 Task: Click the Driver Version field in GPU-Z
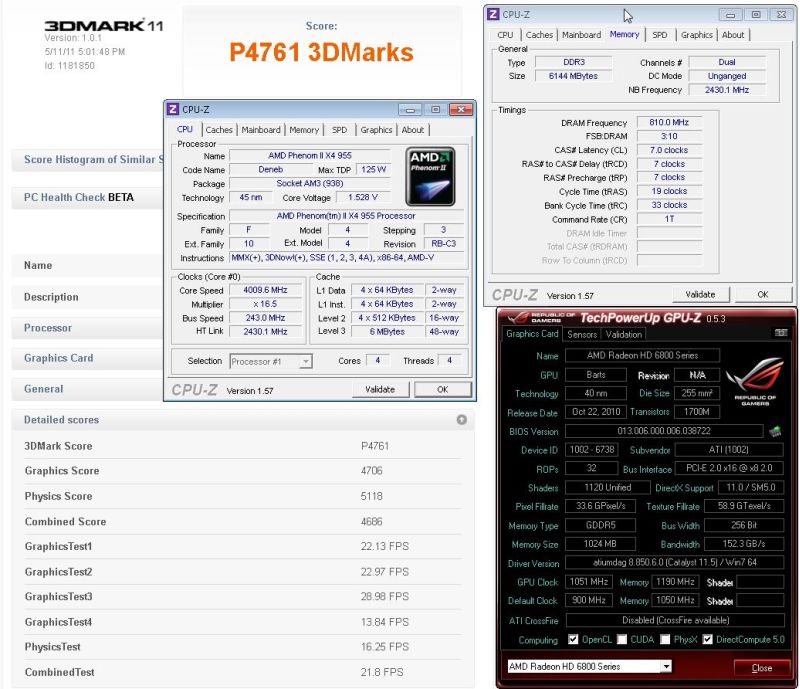[674, 562]
